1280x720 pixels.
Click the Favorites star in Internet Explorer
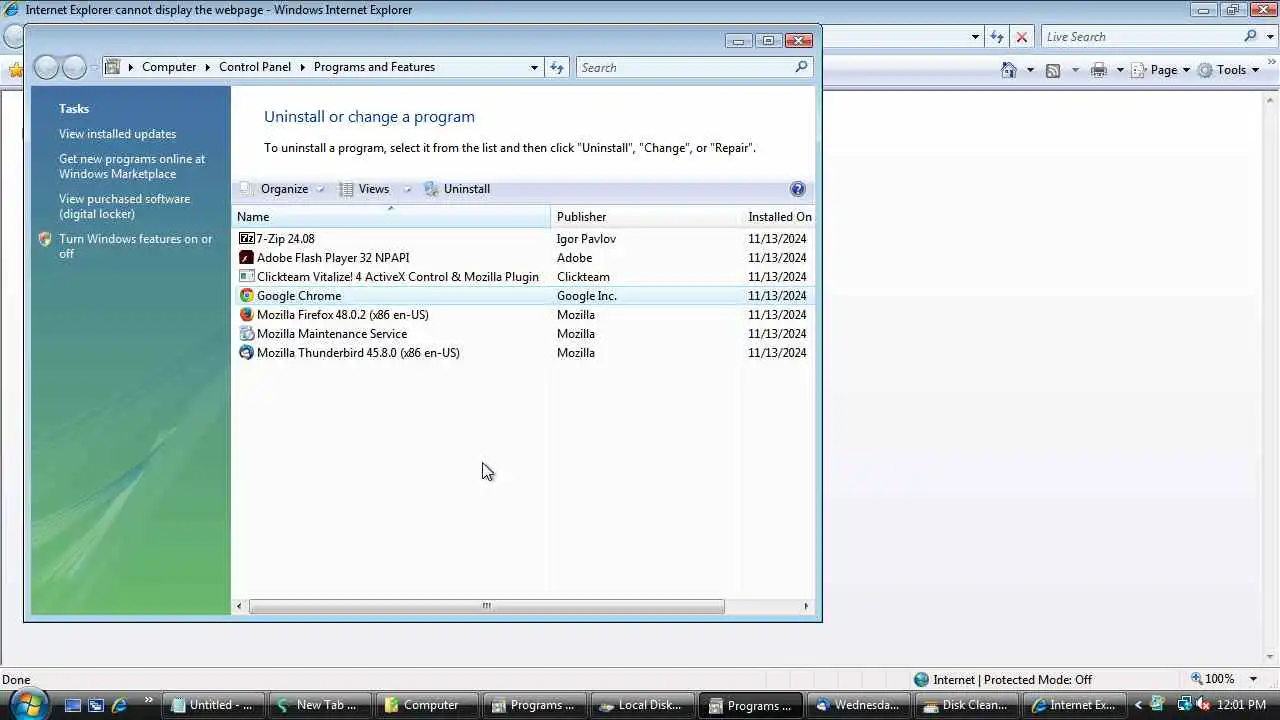tap(15, 70)
